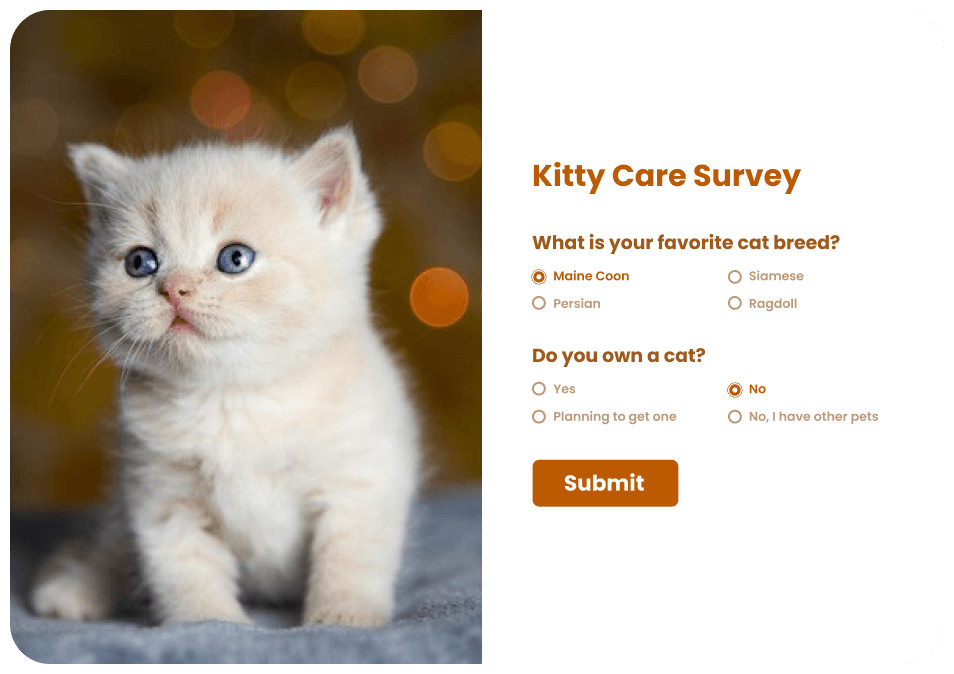This screenshot has width=954, height=674.
Task: Click the 'Ragdoll' option label text
Action: tap(773, 303)
